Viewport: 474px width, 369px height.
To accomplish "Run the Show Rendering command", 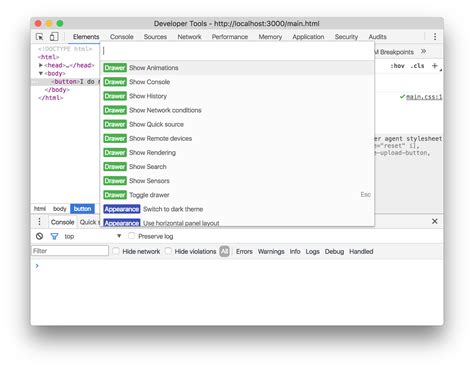I will [237, 152].
